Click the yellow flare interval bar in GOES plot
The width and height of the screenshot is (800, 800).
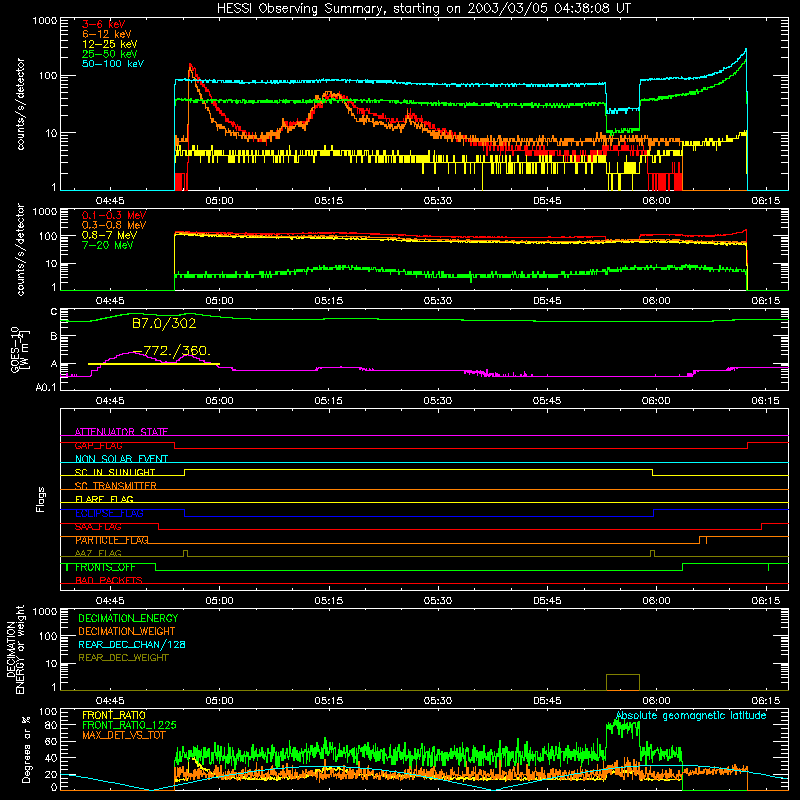click(x=154, y=364)
